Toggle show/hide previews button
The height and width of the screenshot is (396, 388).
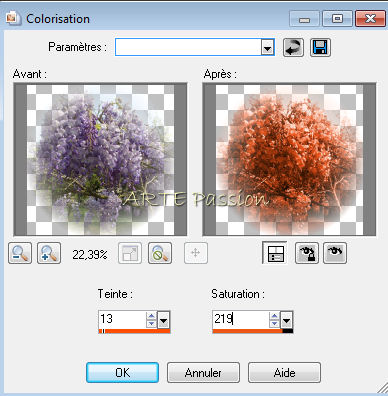pyautogui.click(x=275, y=253)
